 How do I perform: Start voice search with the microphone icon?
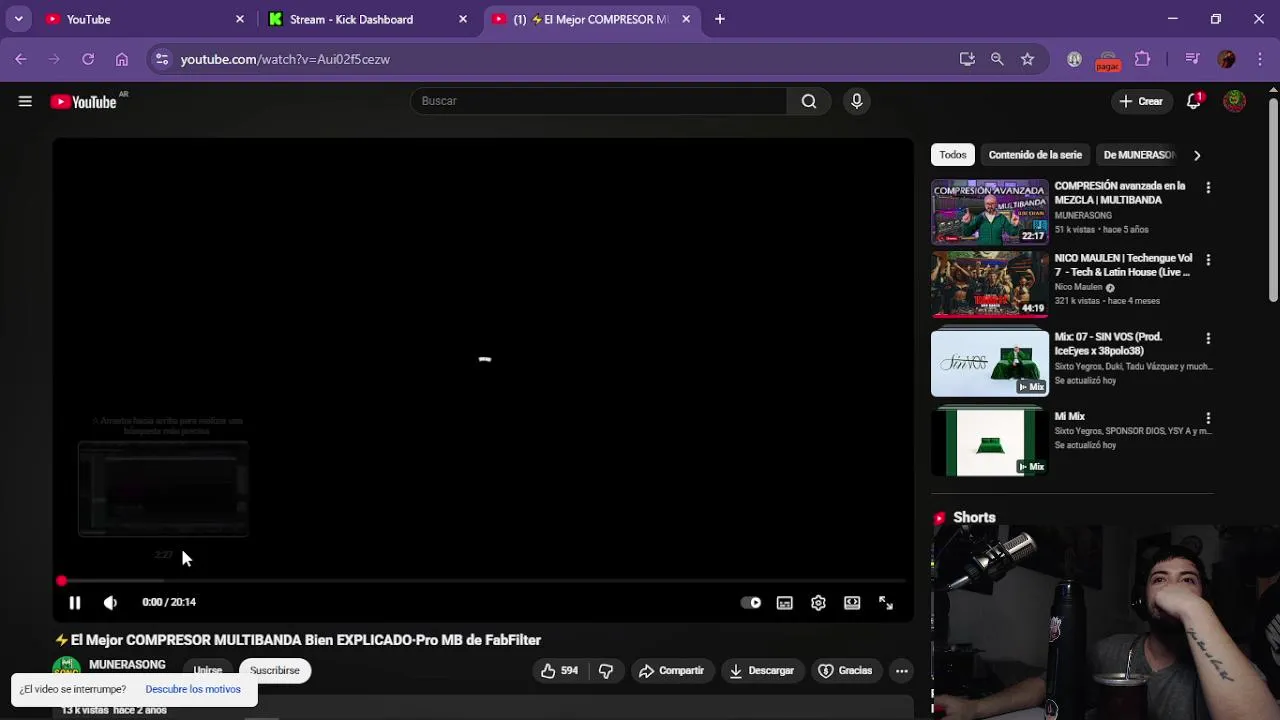856,101
